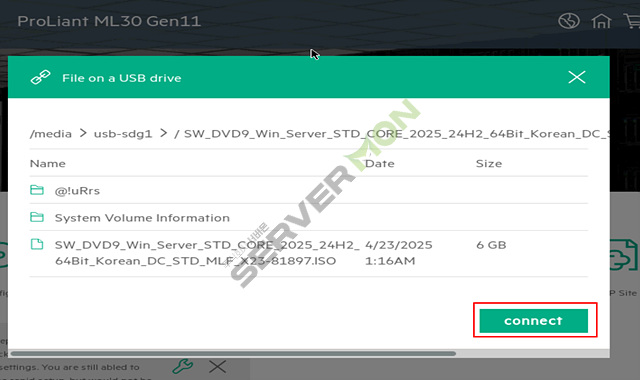Click the horizontal scrollbar in the dialog

[x=233, y=353]
